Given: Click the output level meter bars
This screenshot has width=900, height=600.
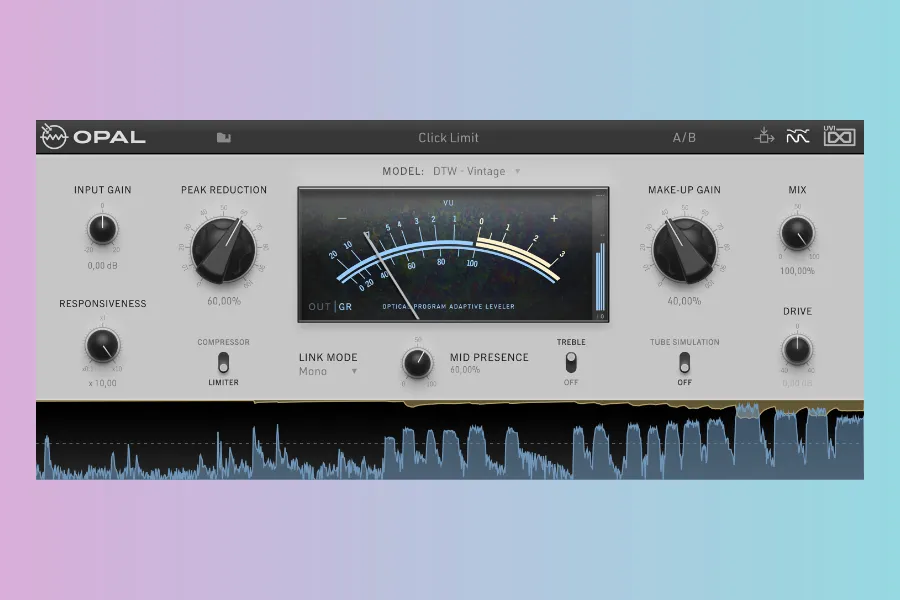Looking at the screenshot, I should 600,277.
